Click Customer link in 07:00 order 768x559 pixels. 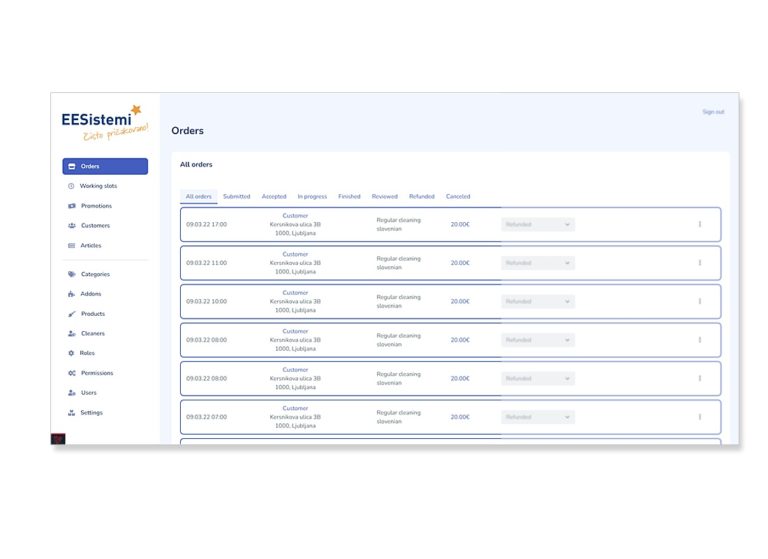pyautogui.click(x=295, y=408)
